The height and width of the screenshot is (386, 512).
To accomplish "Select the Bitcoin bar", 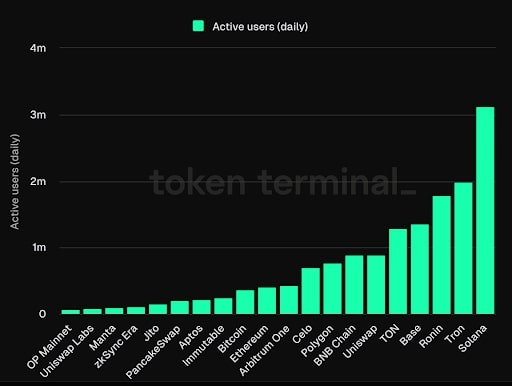I will click(x=245, y=302).
